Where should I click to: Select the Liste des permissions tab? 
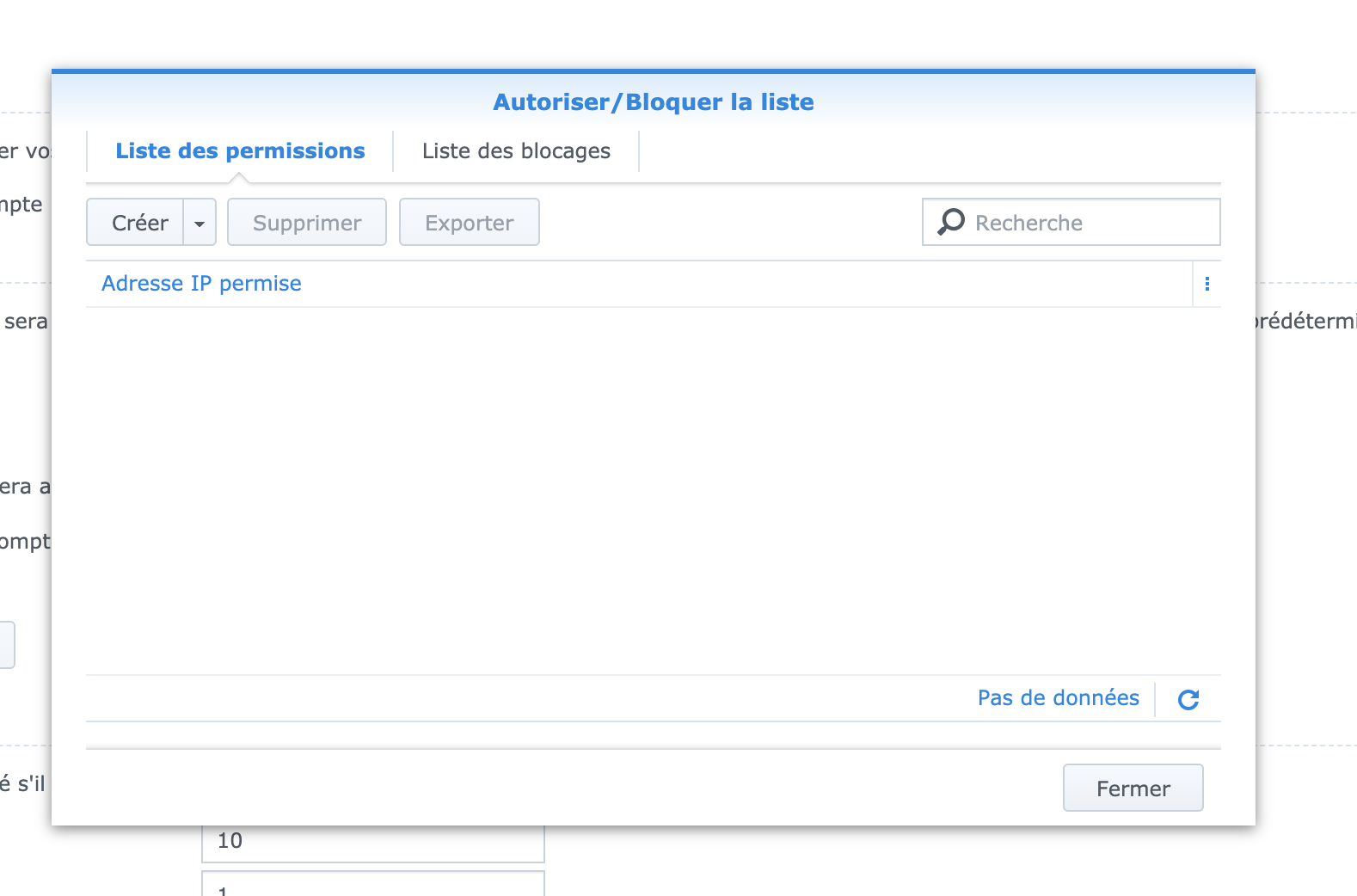(x=240, y=151)
